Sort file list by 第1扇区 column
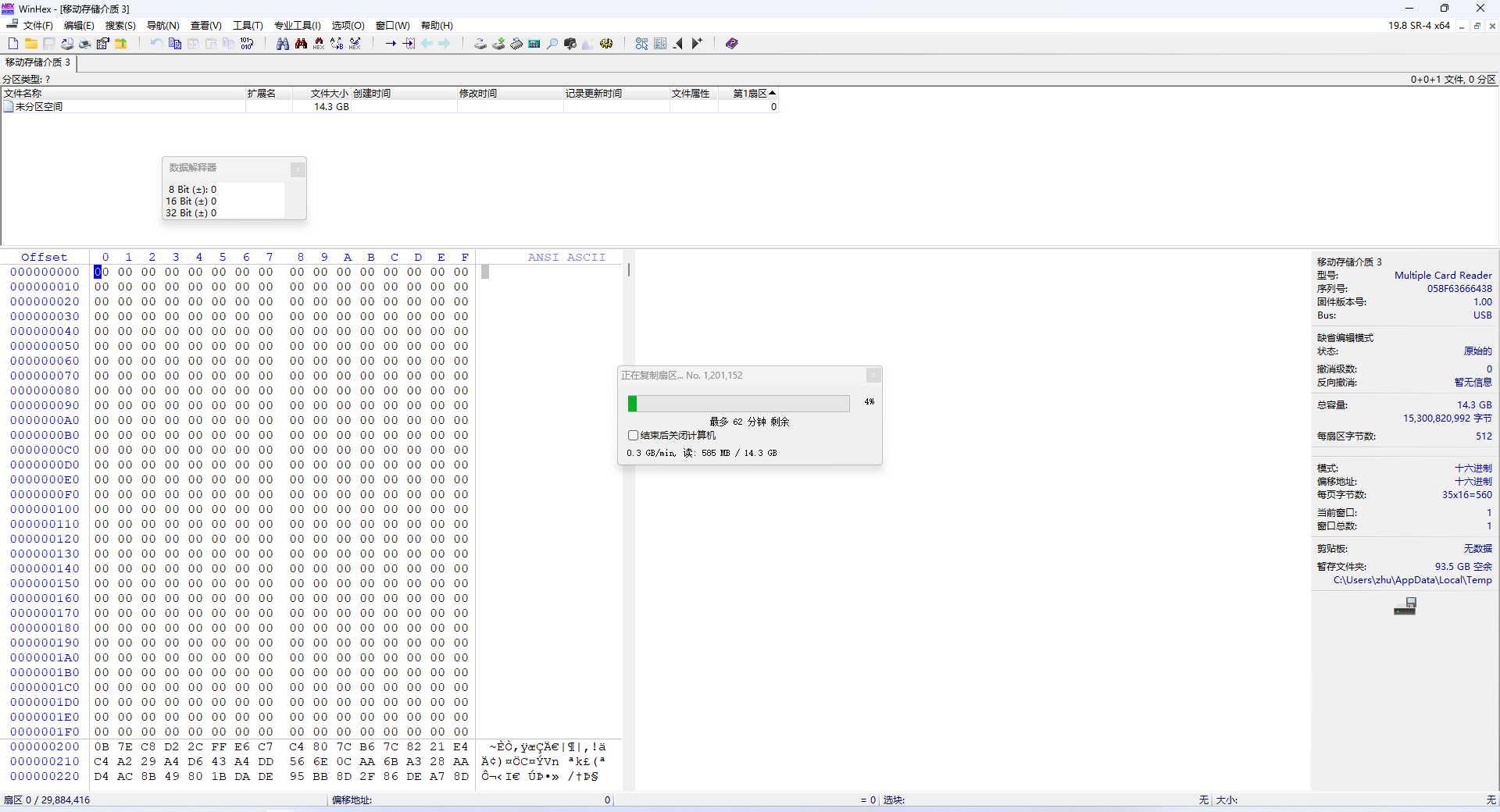Viewport: 1500px width, 812px height. coord(750,94)
